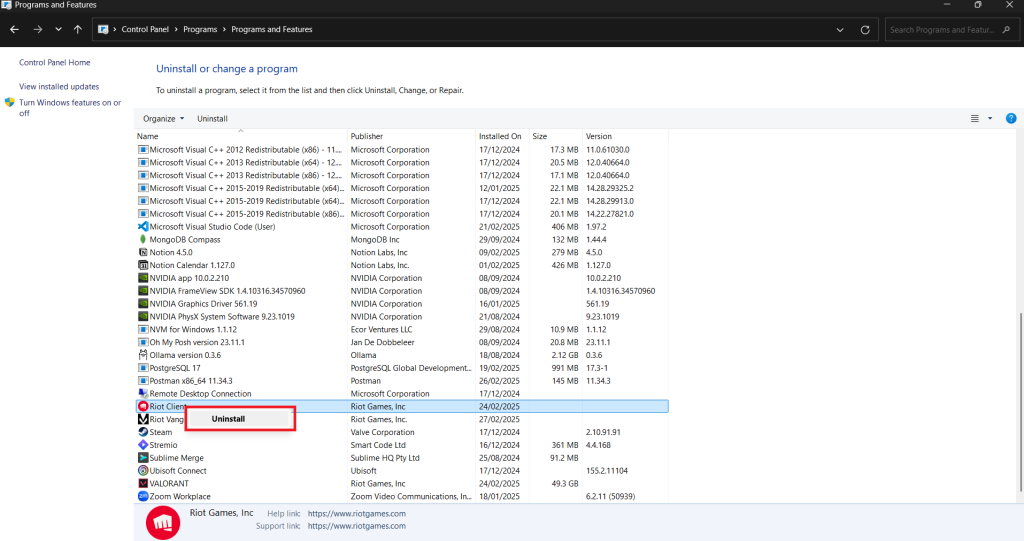Expand the address bar history dropdown
This screenshot has width=1024, height=541.
(x=840, y=29)
